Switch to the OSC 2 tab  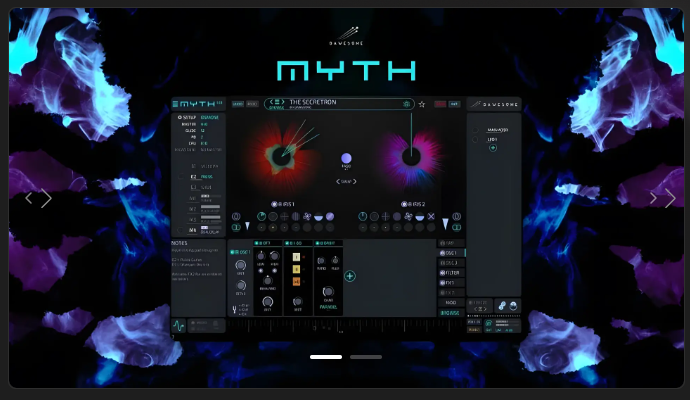[x=450, y=263]
